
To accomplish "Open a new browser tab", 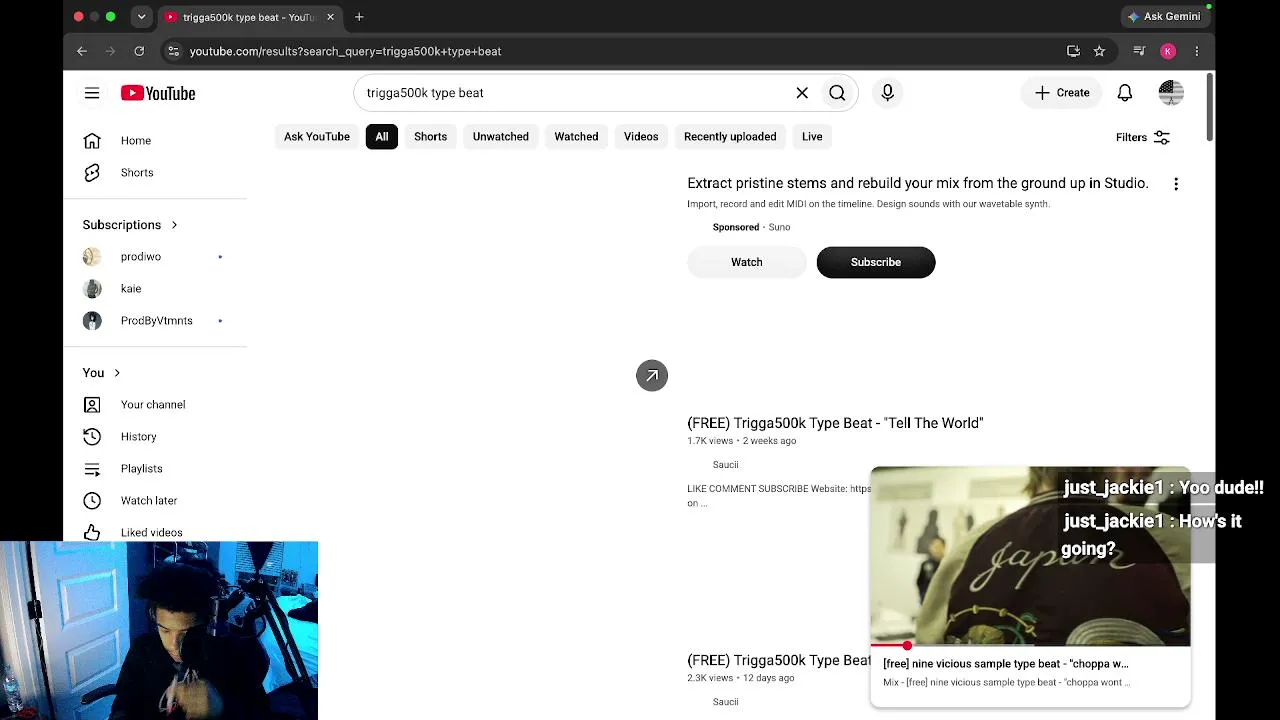I will click(x=359, y=17).
